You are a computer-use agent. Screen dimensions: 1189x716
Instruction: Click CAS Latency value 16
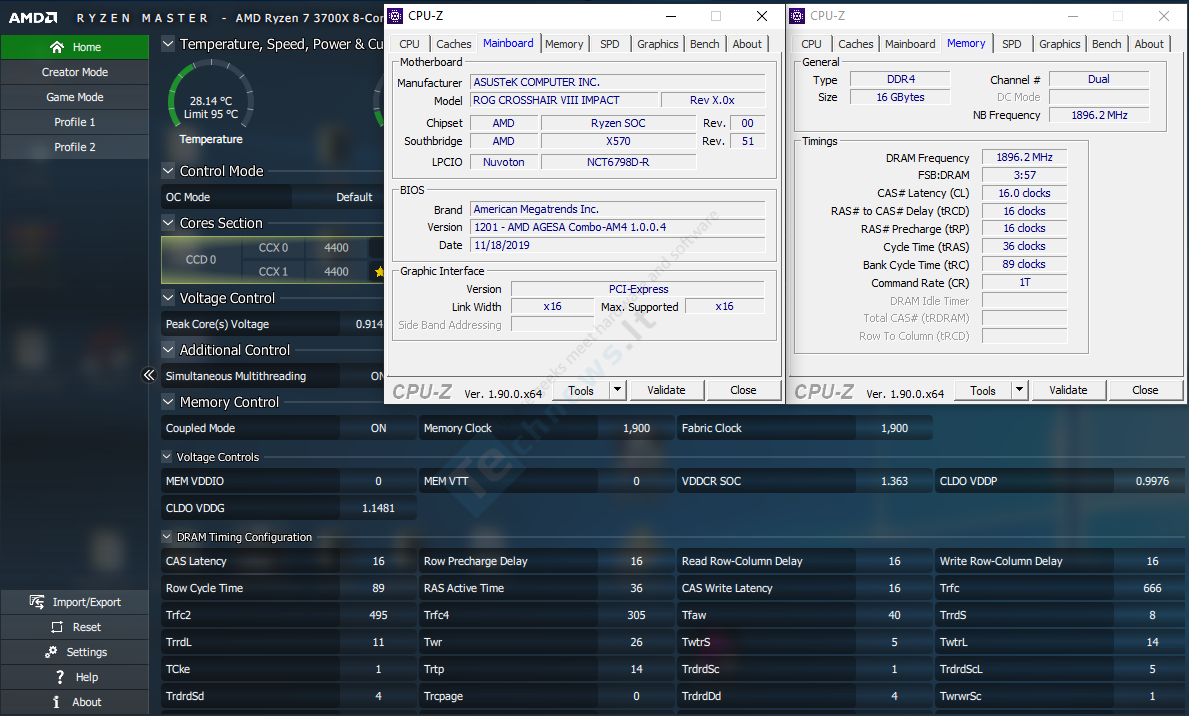[x=378, y=561]
